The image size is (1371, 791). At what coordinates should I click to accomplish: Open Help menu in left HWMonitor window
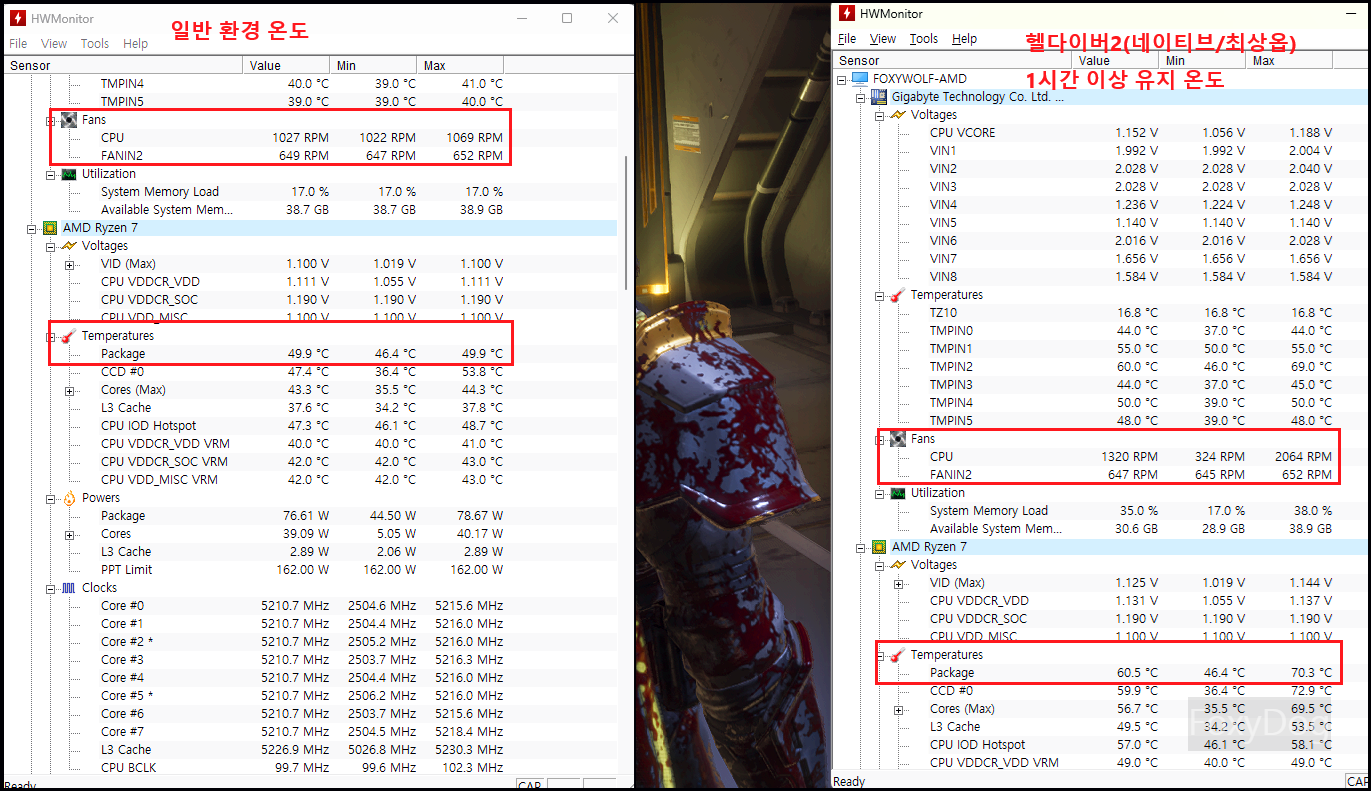click(x=135, y=44)
